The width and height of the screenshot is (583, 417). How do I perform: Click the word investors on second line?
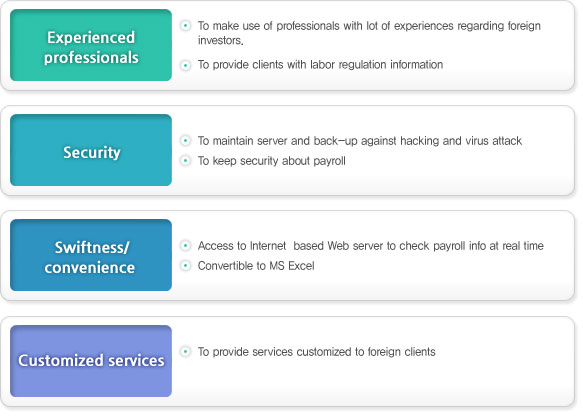220,40
